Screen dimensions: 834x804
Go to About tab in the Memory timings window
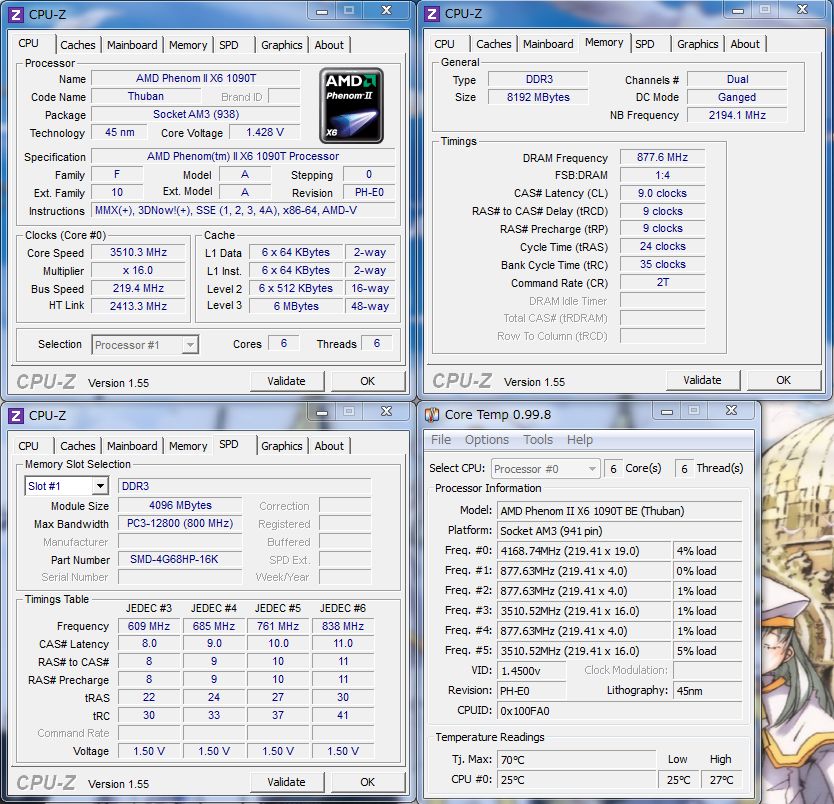745,44
